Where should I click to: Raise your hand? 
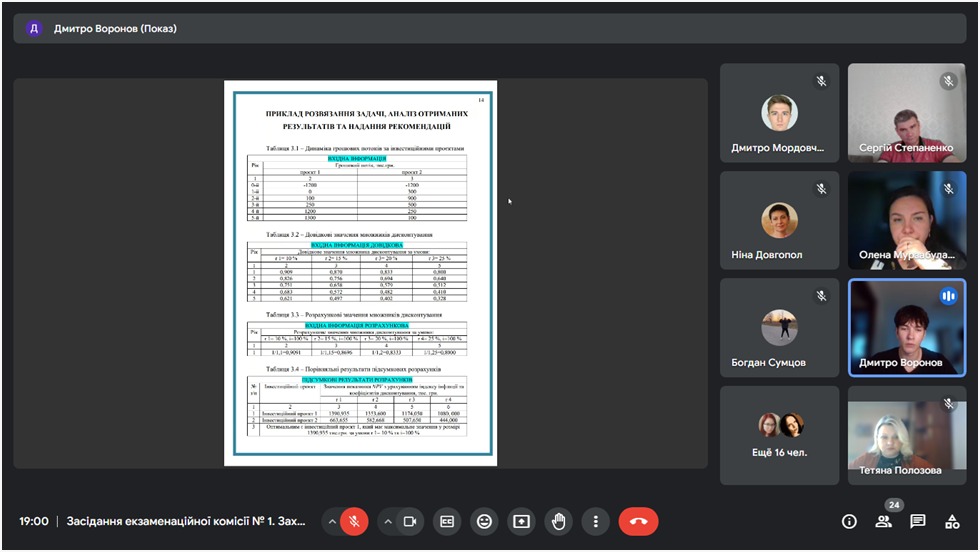point(558,521)
